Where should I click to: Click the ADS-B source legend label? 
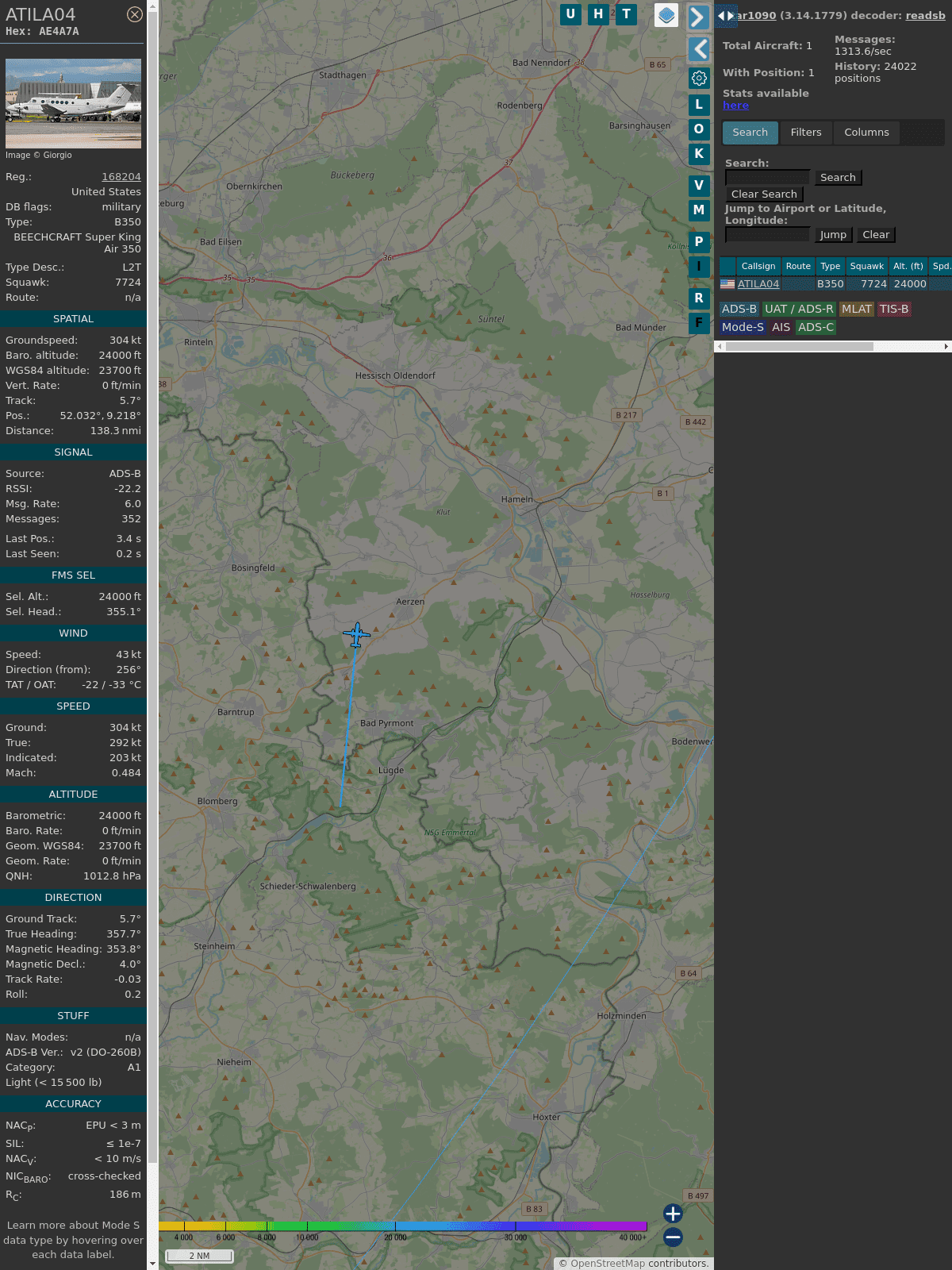coord(739,310)
